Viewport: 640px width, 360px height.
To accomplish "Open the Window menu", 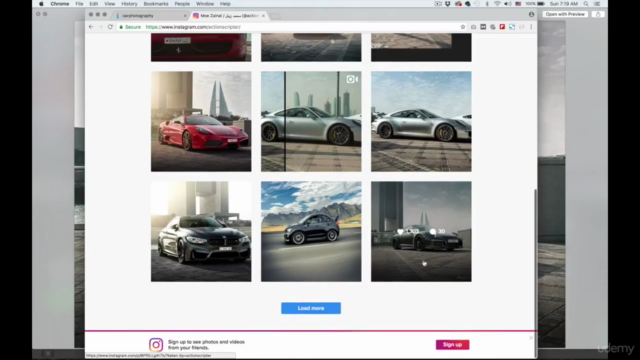I will (205, 4).
